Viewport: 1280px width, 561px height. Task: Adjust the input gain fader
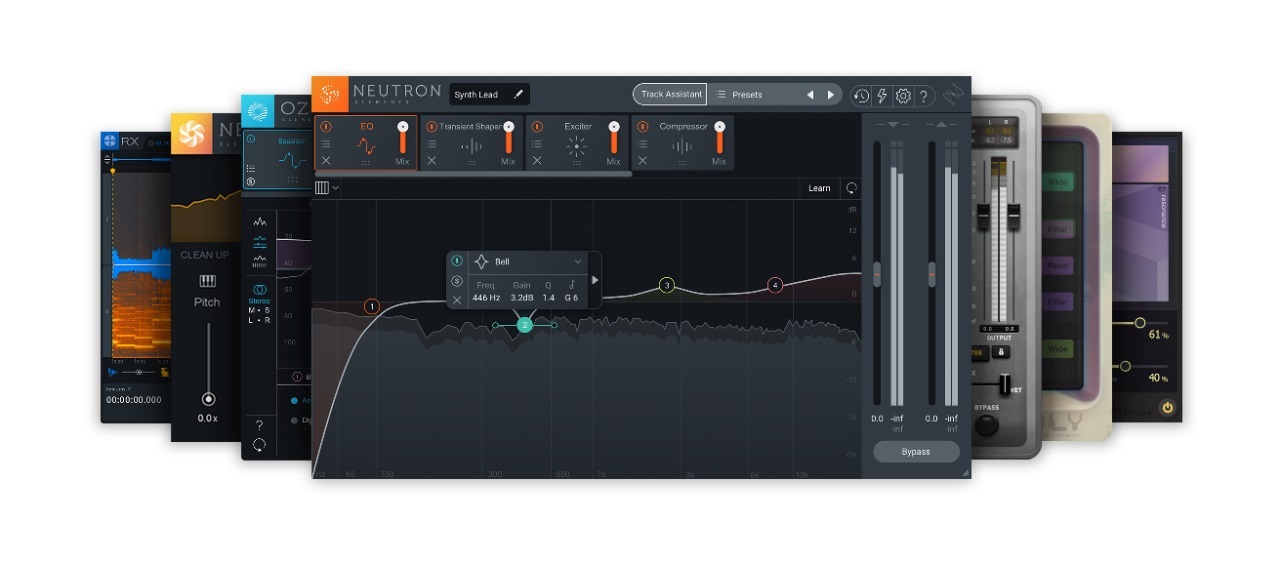coord(877,274)
